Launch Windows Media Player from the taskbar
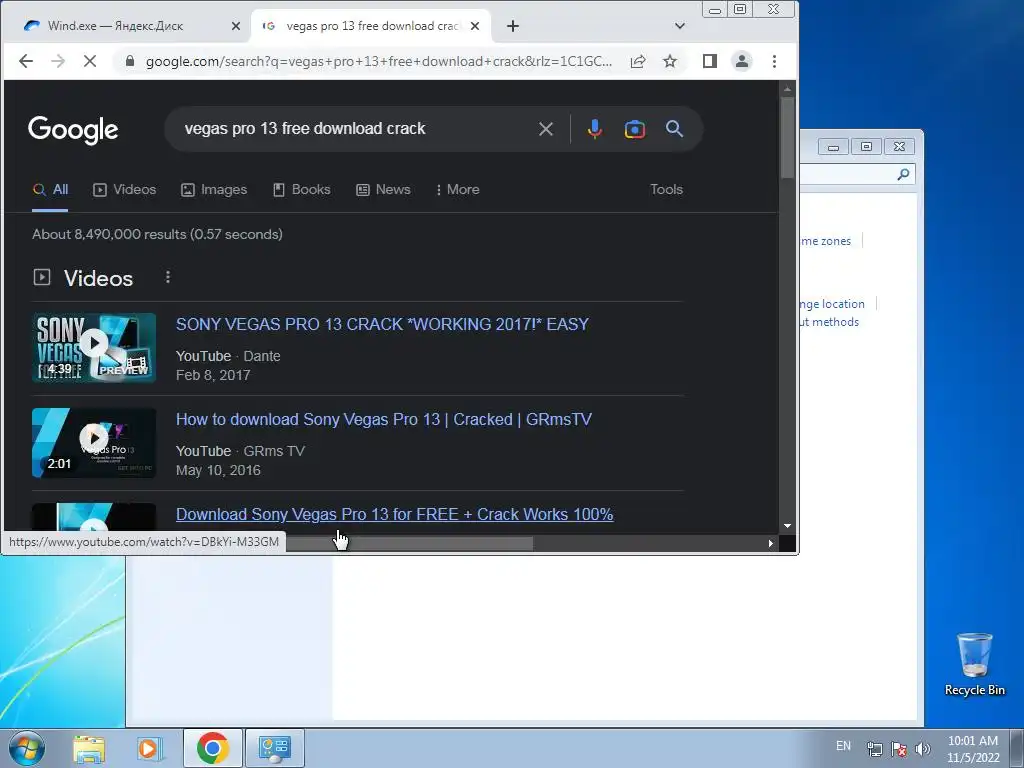The image size is (1024, 768). [150, 748]
